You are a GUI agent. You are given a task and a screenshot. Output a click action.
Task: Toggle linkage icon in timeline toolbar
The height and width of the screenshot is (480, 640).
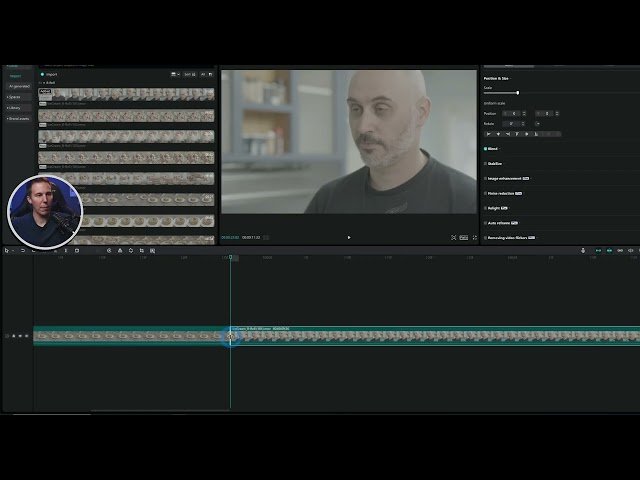pyautogui.click(x=620, y=251)
